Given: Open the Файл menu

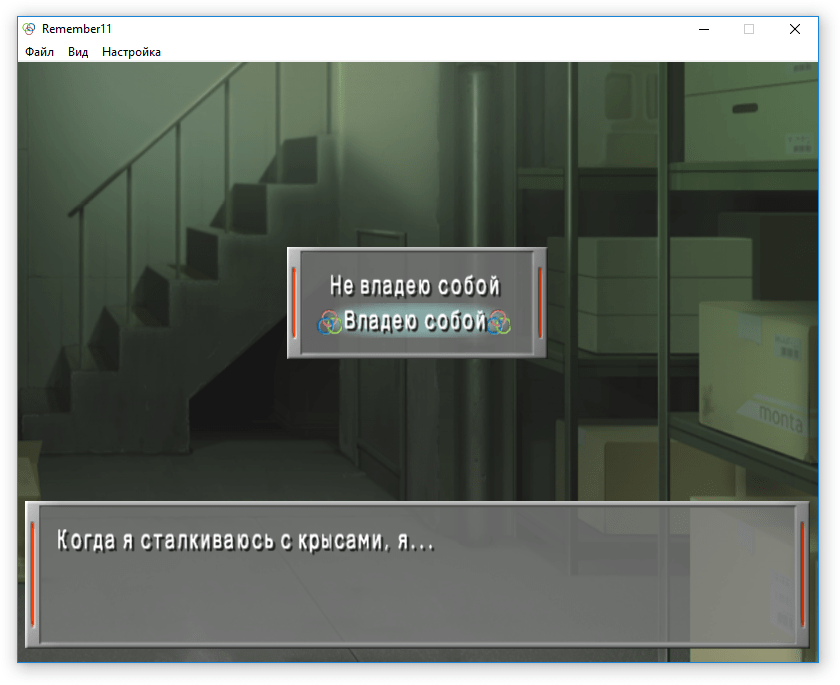Looking at the screenshot, I should pyautogui.click(x=40, y=52).
